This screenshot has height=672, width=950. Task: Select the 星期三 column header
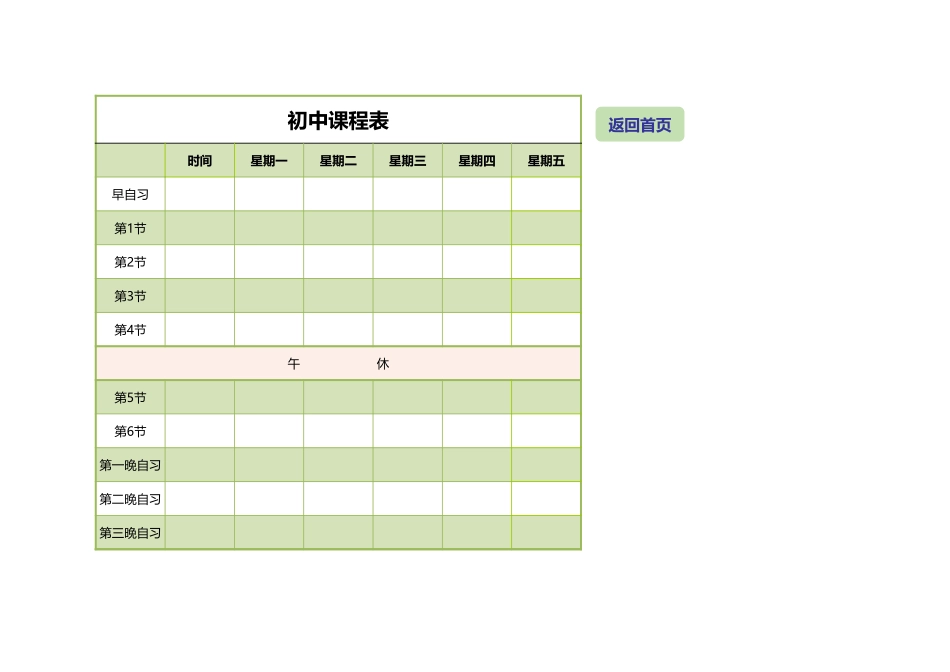coord(406,160)
